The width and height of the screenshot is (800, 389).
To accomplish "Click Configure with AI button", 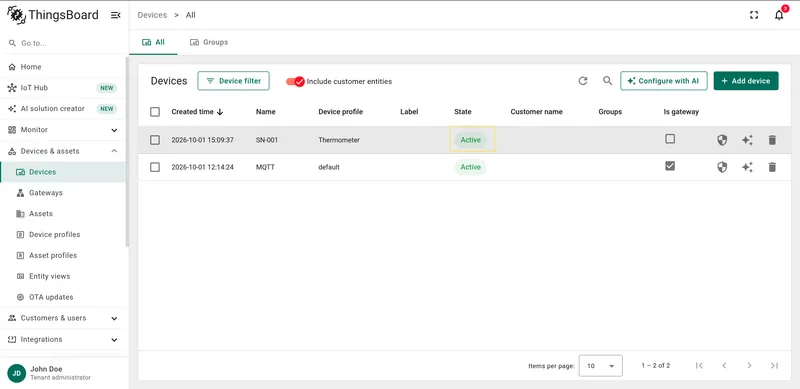I will coord(664,81).
